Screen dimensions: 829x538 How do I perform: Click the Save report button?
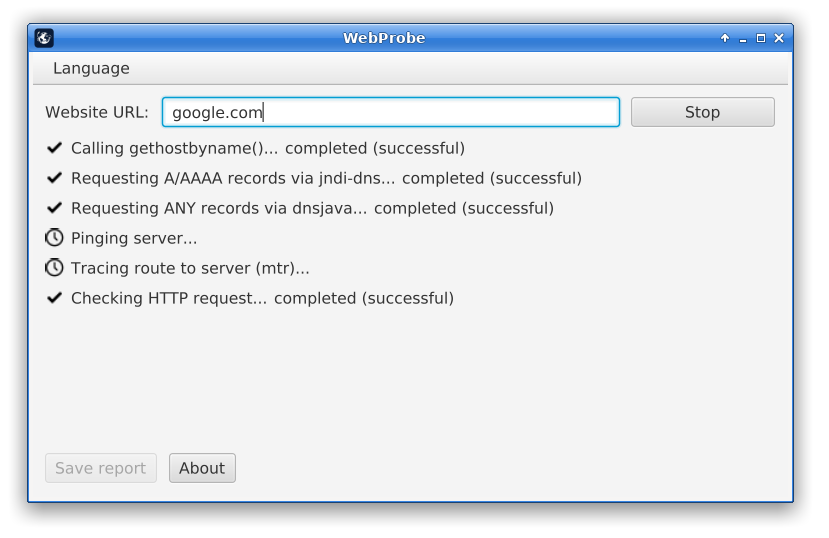click(100, 468)
